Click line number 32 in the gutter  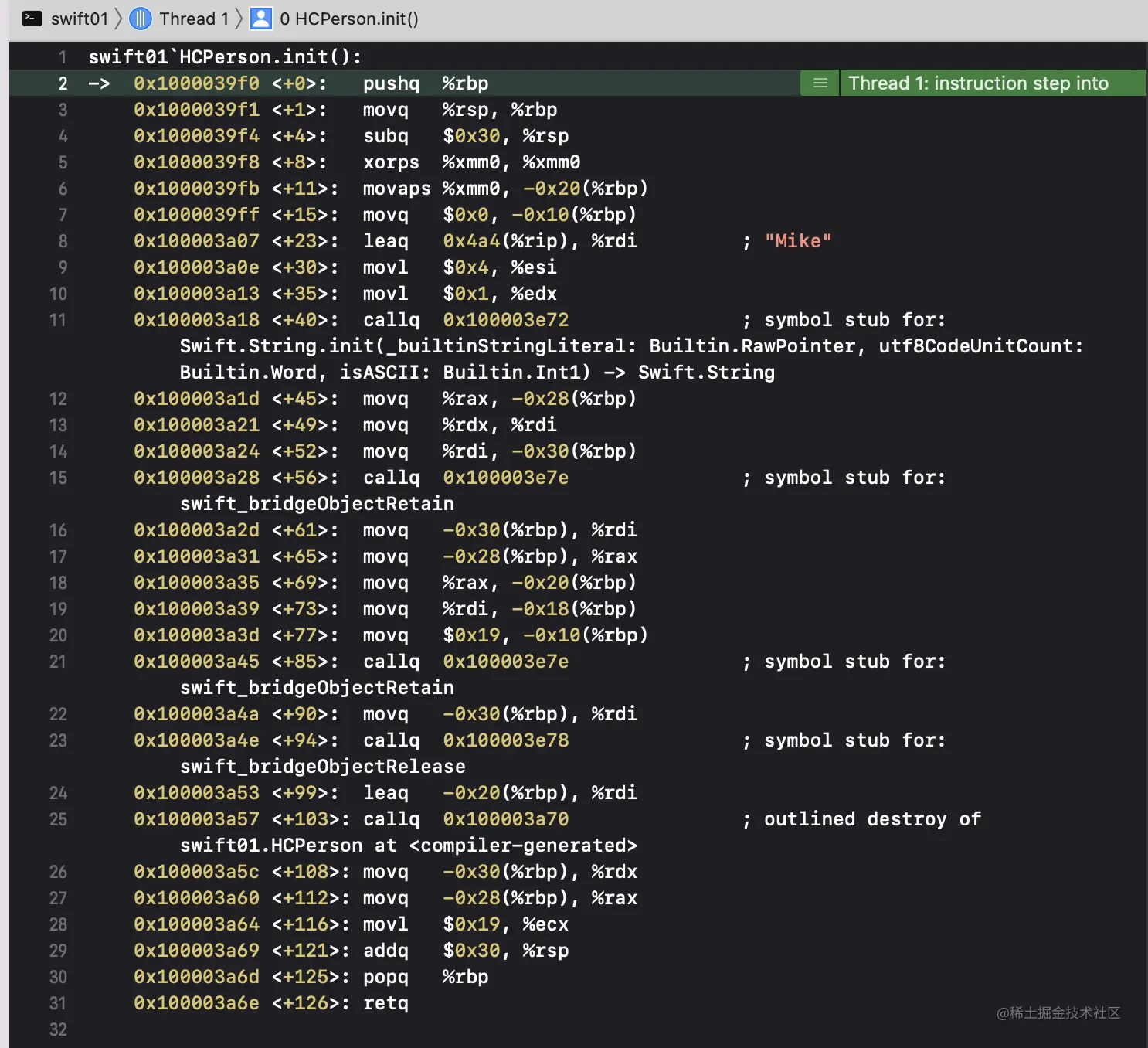pyautogui.click(x=58, y=1029)
